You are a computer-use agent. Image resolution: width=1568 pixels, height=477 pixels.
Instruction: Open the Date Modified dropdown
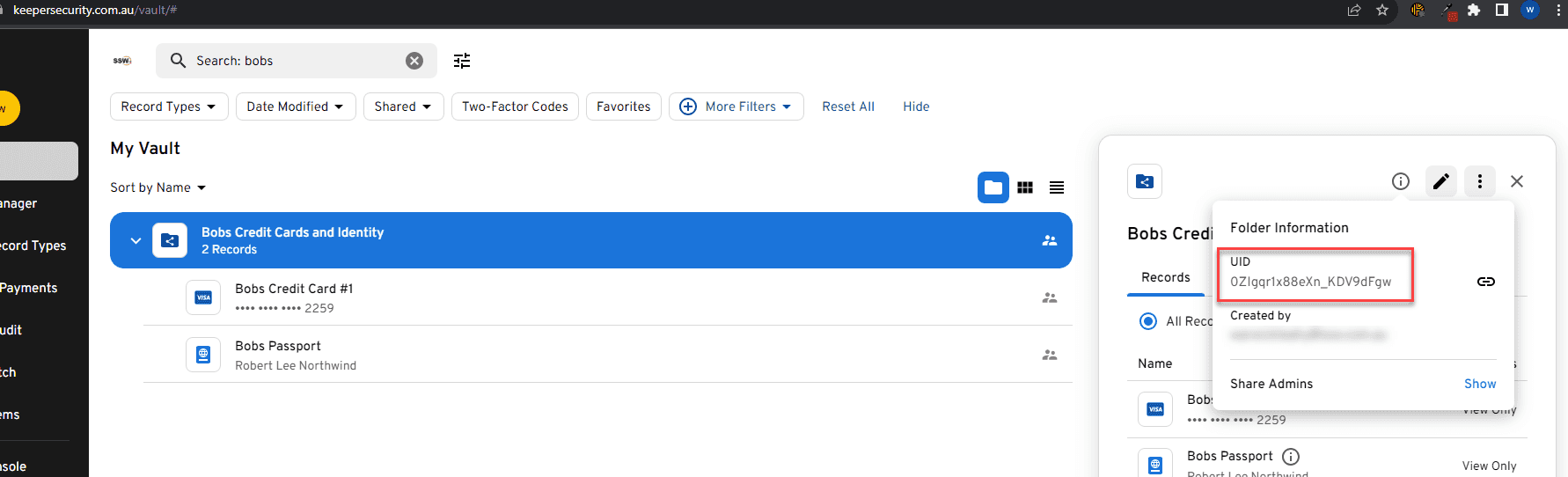[295, 106]
